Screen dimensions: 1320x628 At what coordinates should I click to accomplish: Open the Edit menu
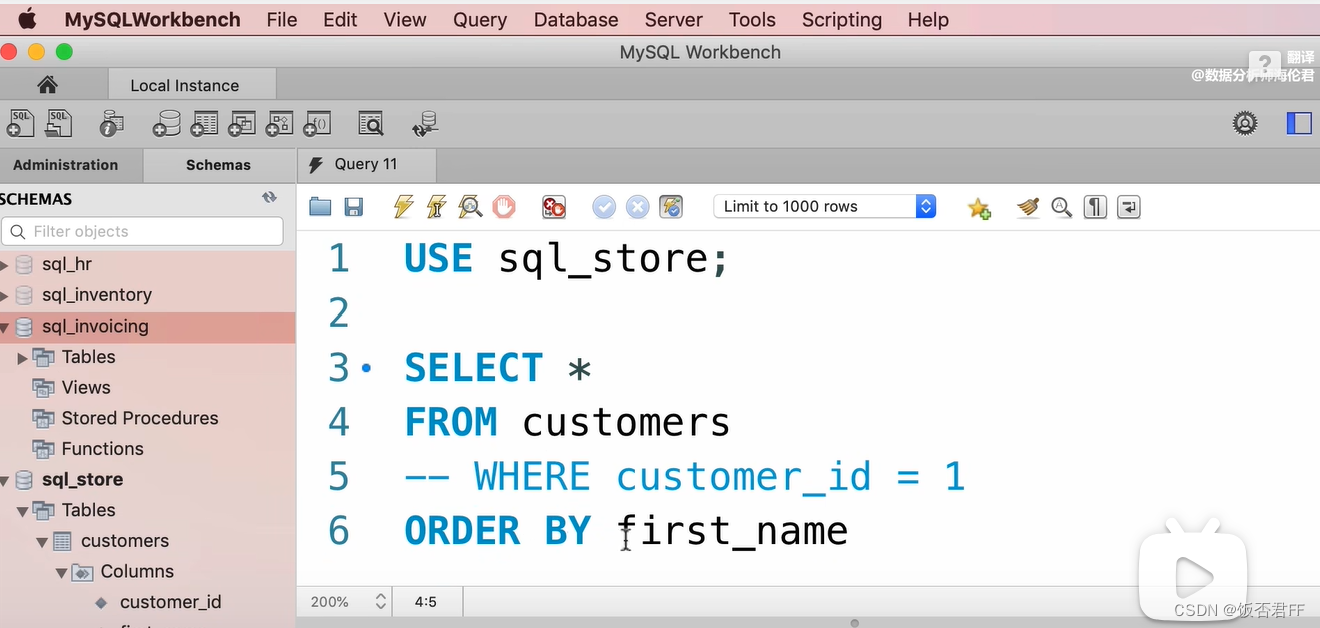(340, 20)
